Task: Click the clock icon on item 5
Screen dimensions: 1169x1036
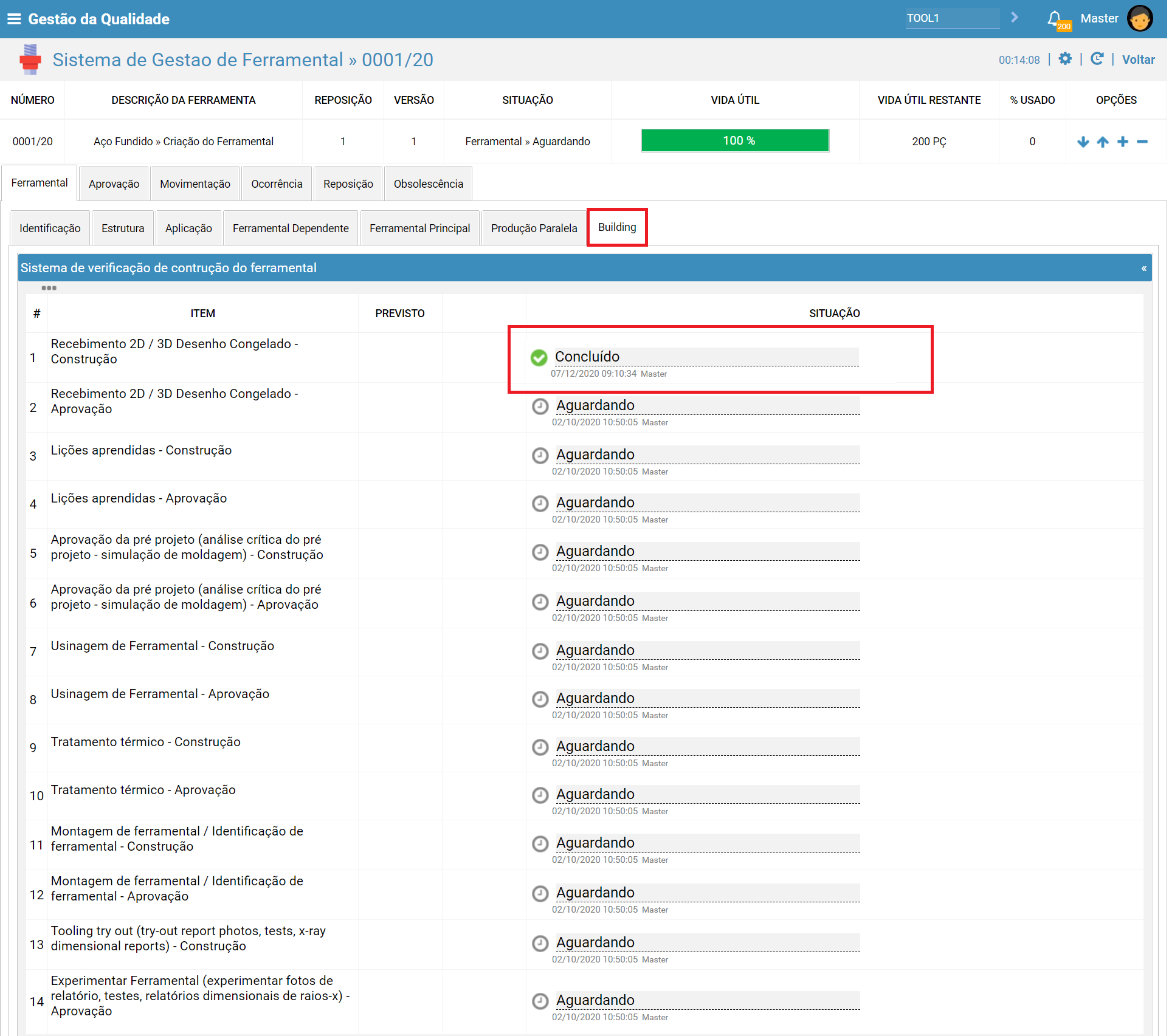Action: (x=541, y=552)
